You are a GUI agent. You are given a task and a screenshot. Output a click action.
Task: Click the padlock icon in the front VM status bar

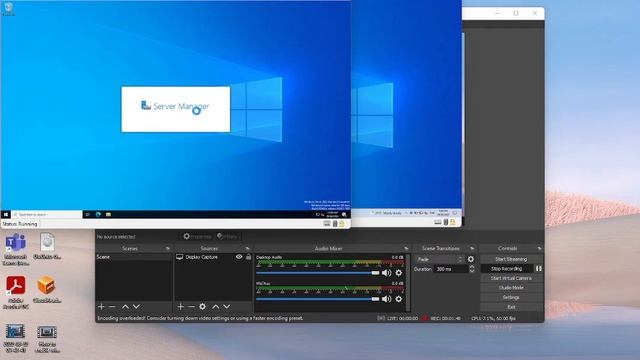342,224
